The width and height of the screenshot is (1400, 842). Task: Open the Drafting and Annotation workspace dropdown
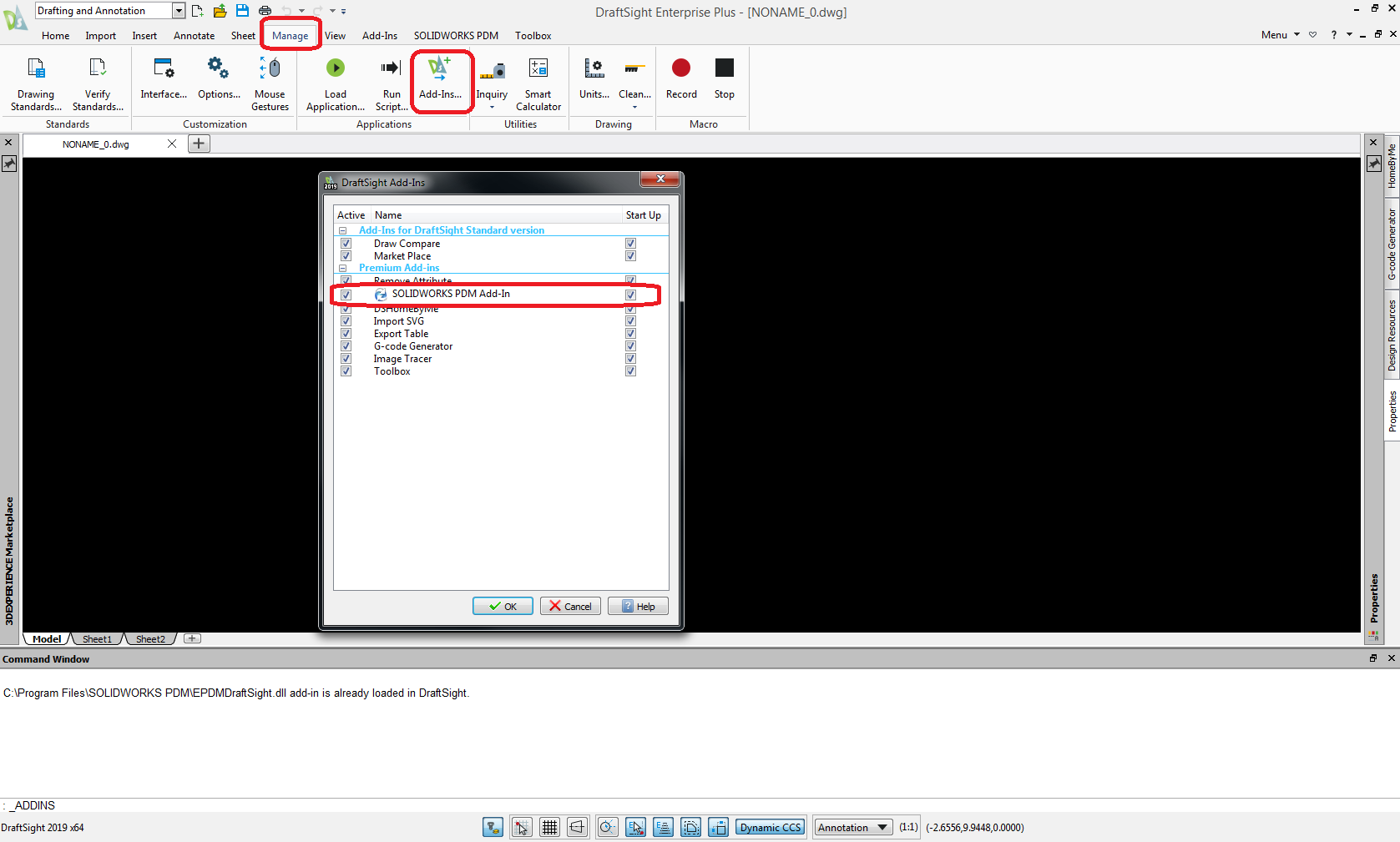pyautogui.click(x=179, y=11)
